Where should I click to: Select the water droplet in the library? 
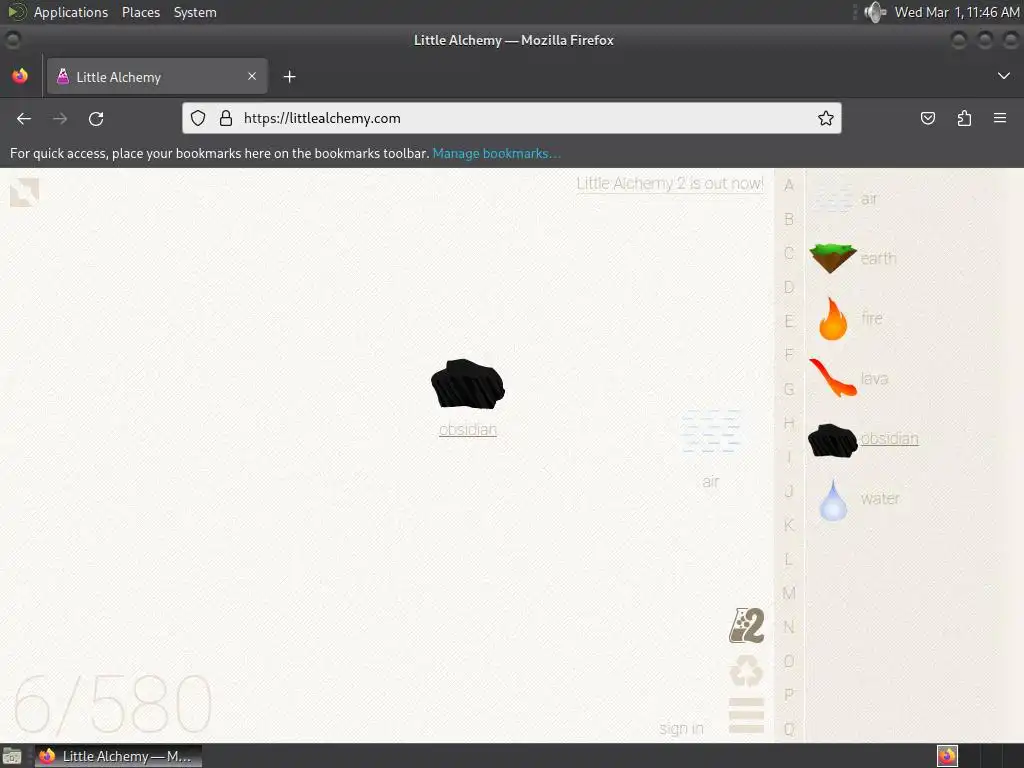tap(833, 500)
